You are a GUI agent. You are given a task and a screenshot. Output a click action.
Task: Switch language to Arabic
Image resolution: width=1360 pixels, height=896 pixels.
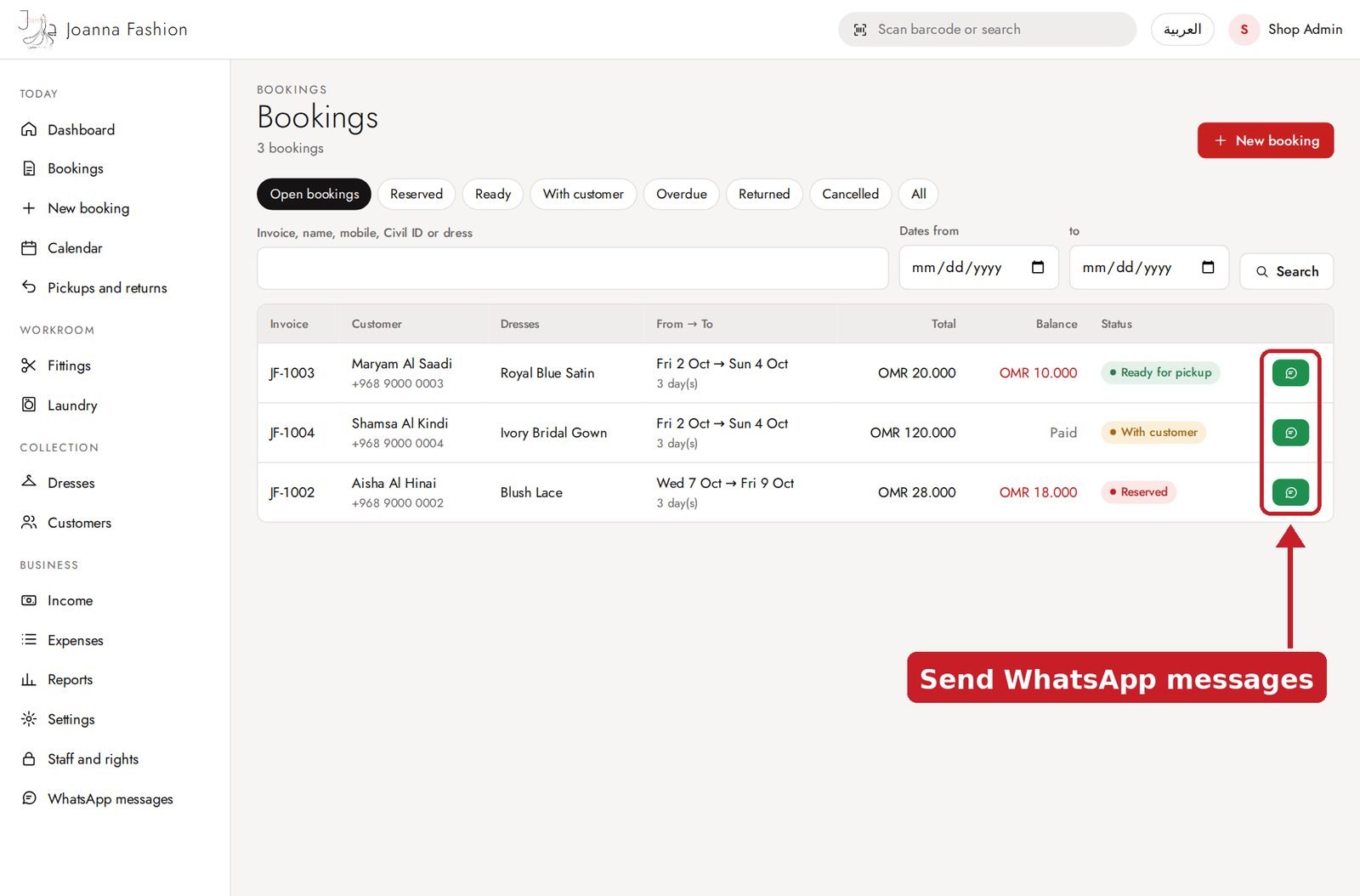(1182, 30)
